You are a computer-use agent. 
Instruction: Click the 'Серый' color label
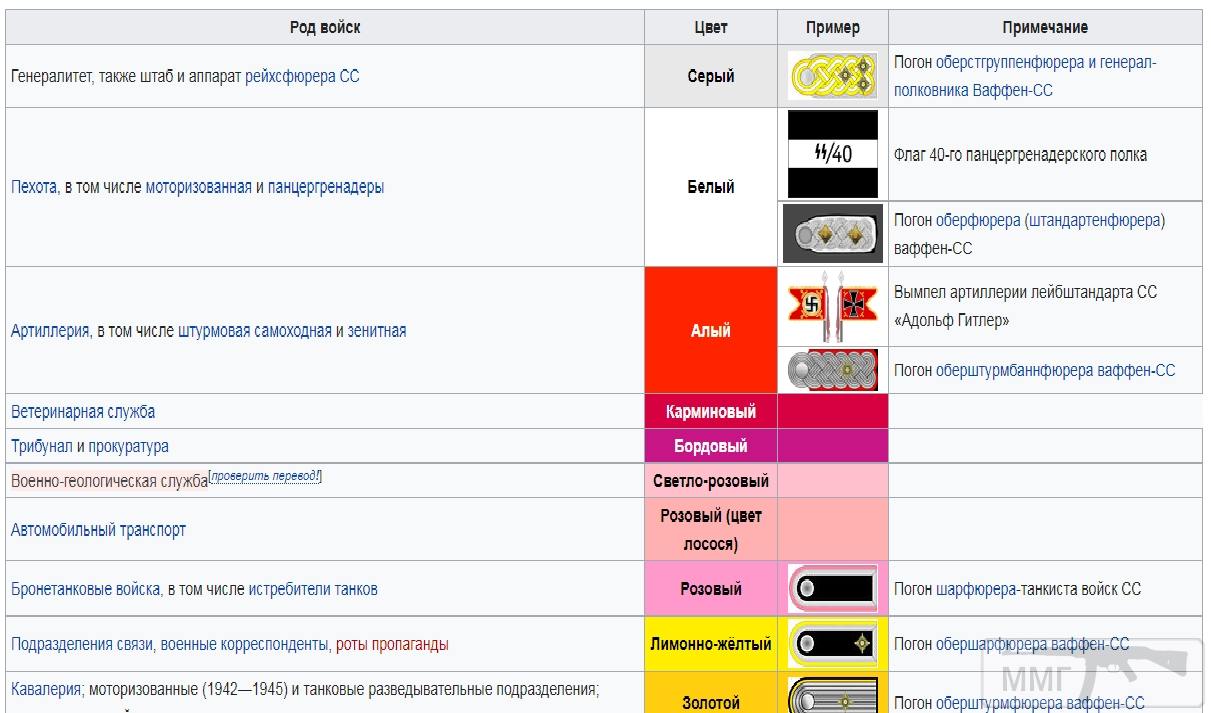click(711, 76)
